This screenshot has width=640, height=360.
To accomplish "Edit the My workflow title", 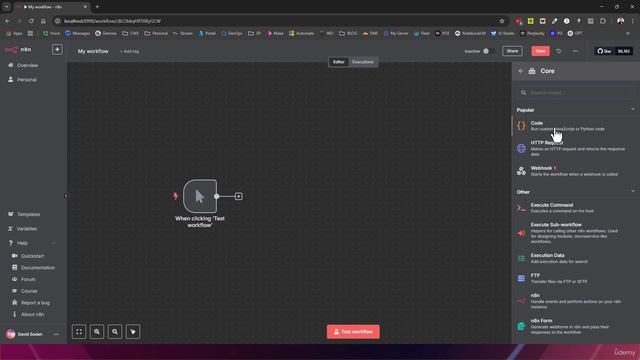I will pyautogui.click(x=93, y=51).
